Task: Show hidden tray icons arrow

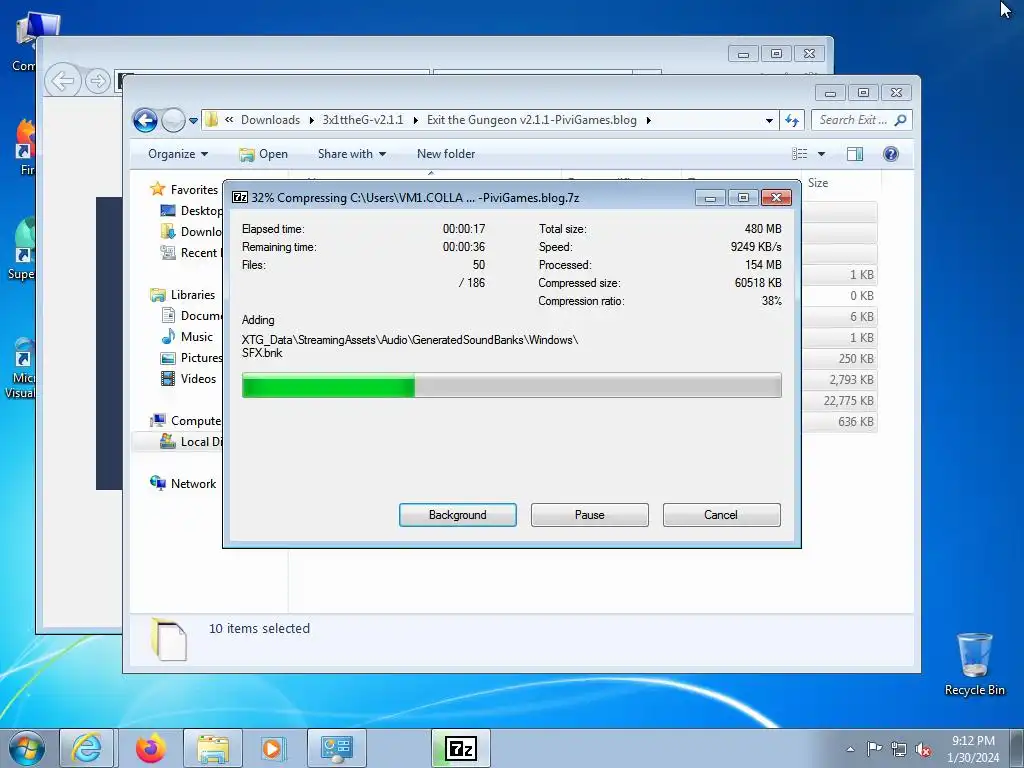Action: pos(850,748)
